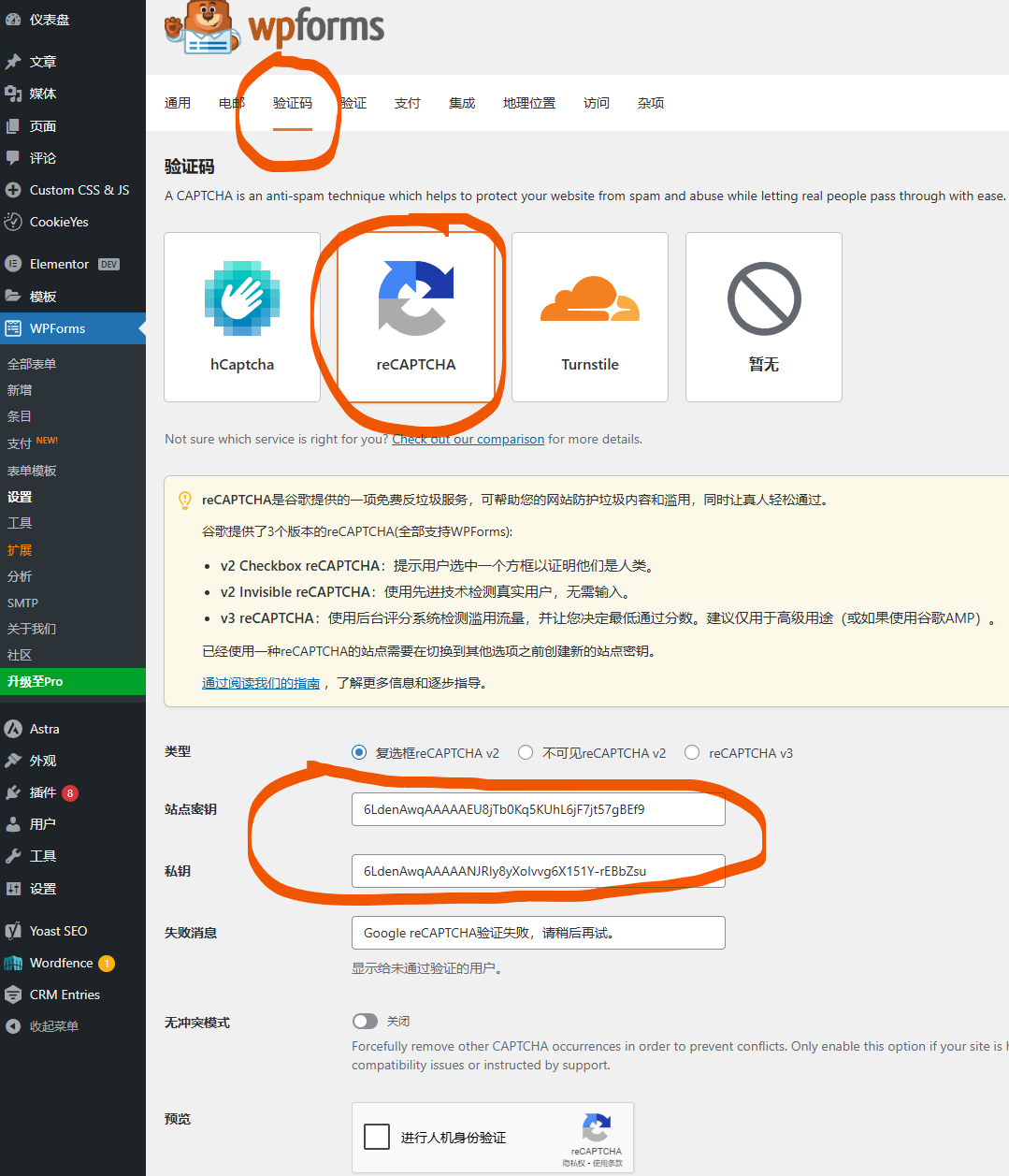Select 复选框reCAPTCHA v2 radio option
Screen dimensions: 1009x1176
click(x=359, y=752)
